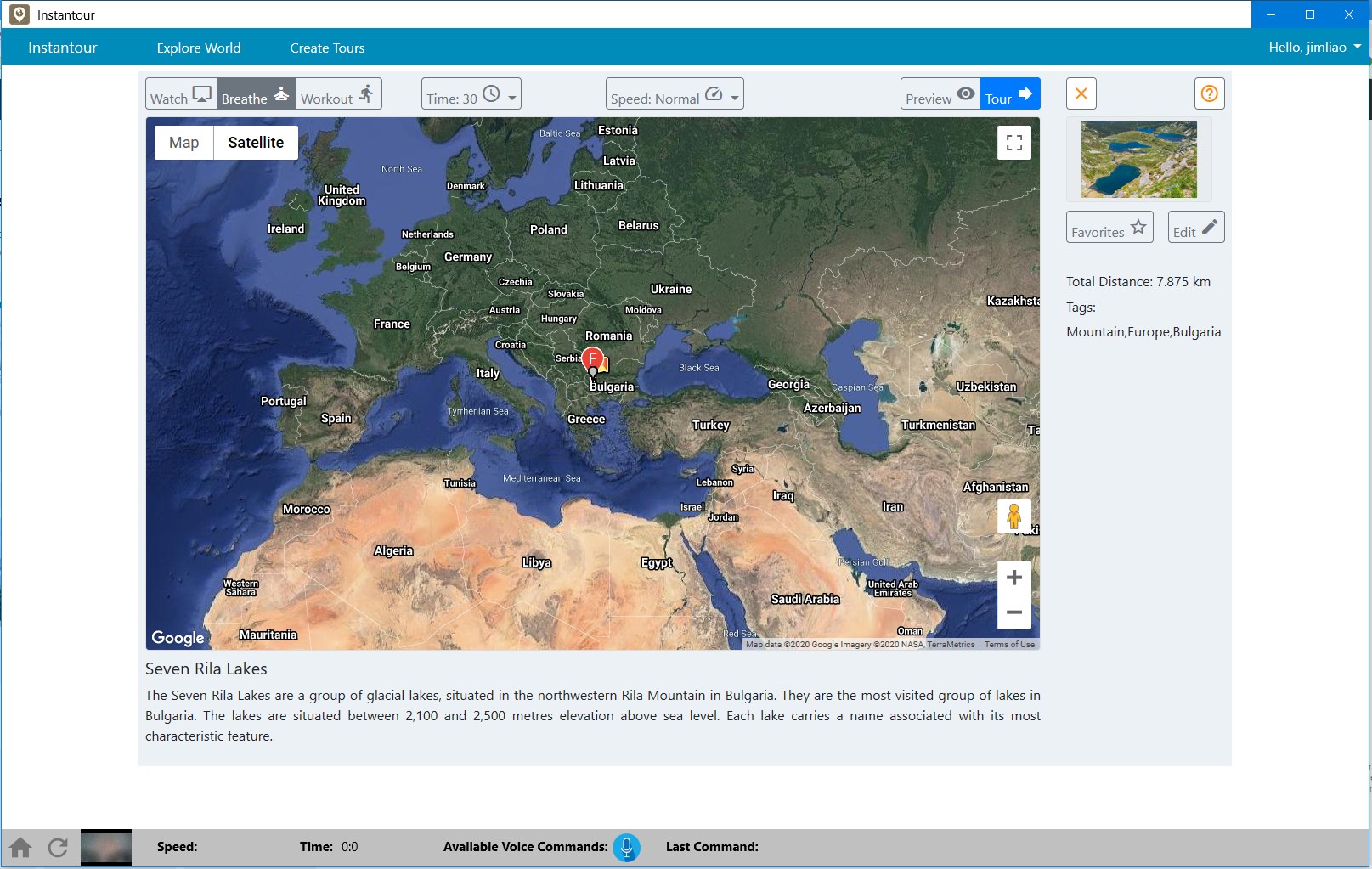Open the Google logo link on map
The height and width of the screenshot is (869, 1372).
[178, 638]
